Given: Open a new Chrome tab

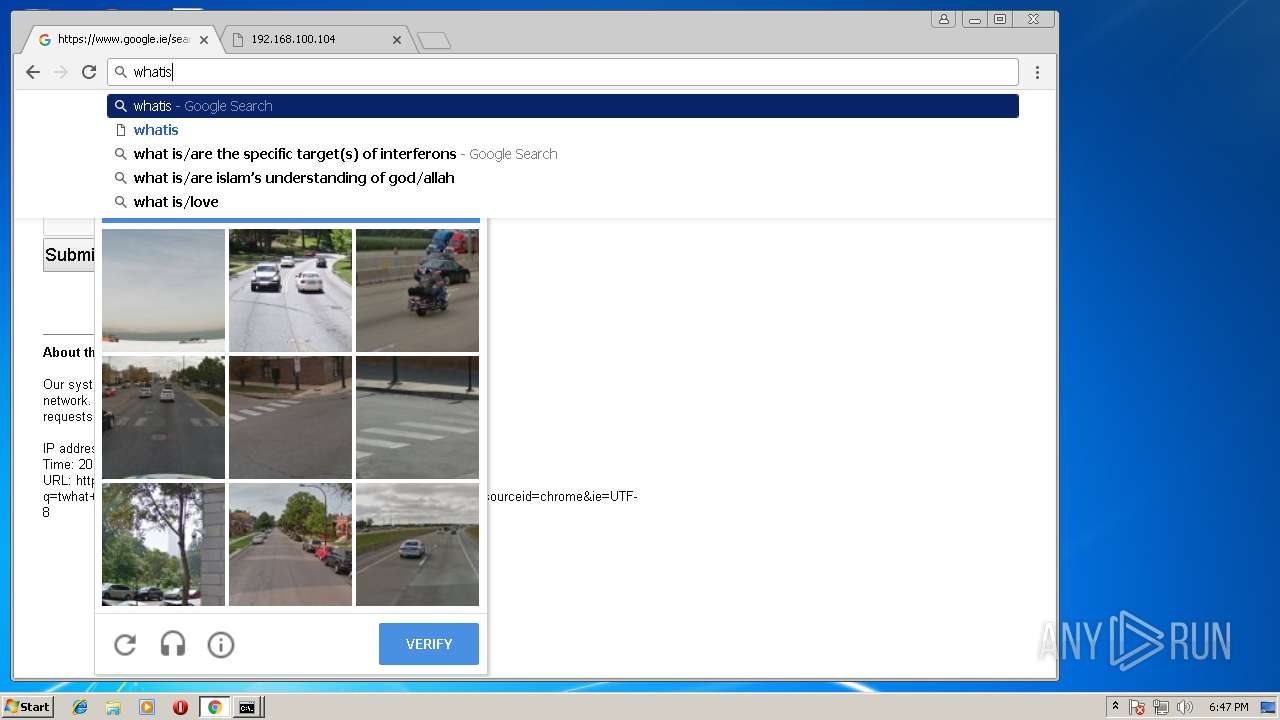Looking at the screenshot, I should click(434, 40).
